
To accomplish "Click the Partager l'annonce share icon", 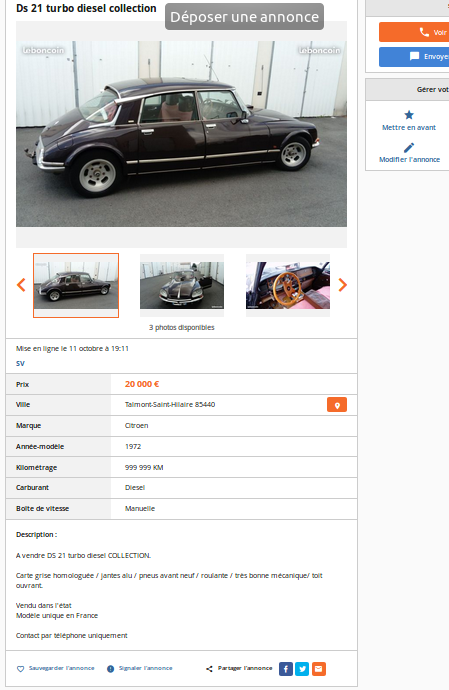I will [x=210, y=669].
